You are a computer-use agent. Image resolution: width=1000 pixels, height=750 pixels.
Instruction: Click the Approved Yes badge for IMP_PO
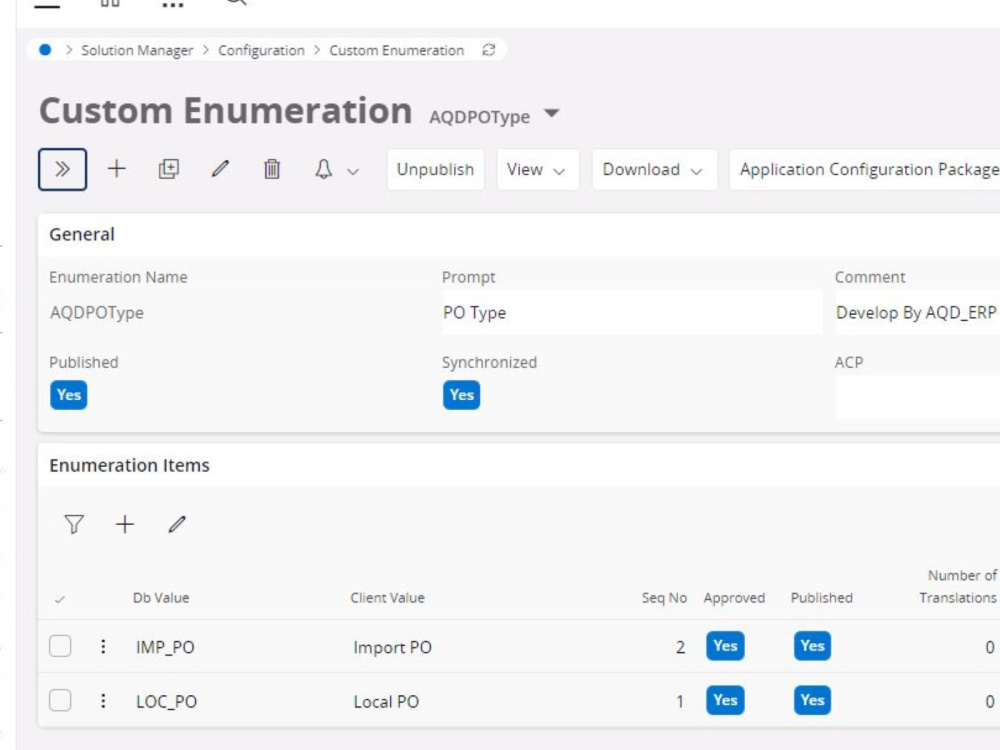pyautogui.click(x=725, y=646)
